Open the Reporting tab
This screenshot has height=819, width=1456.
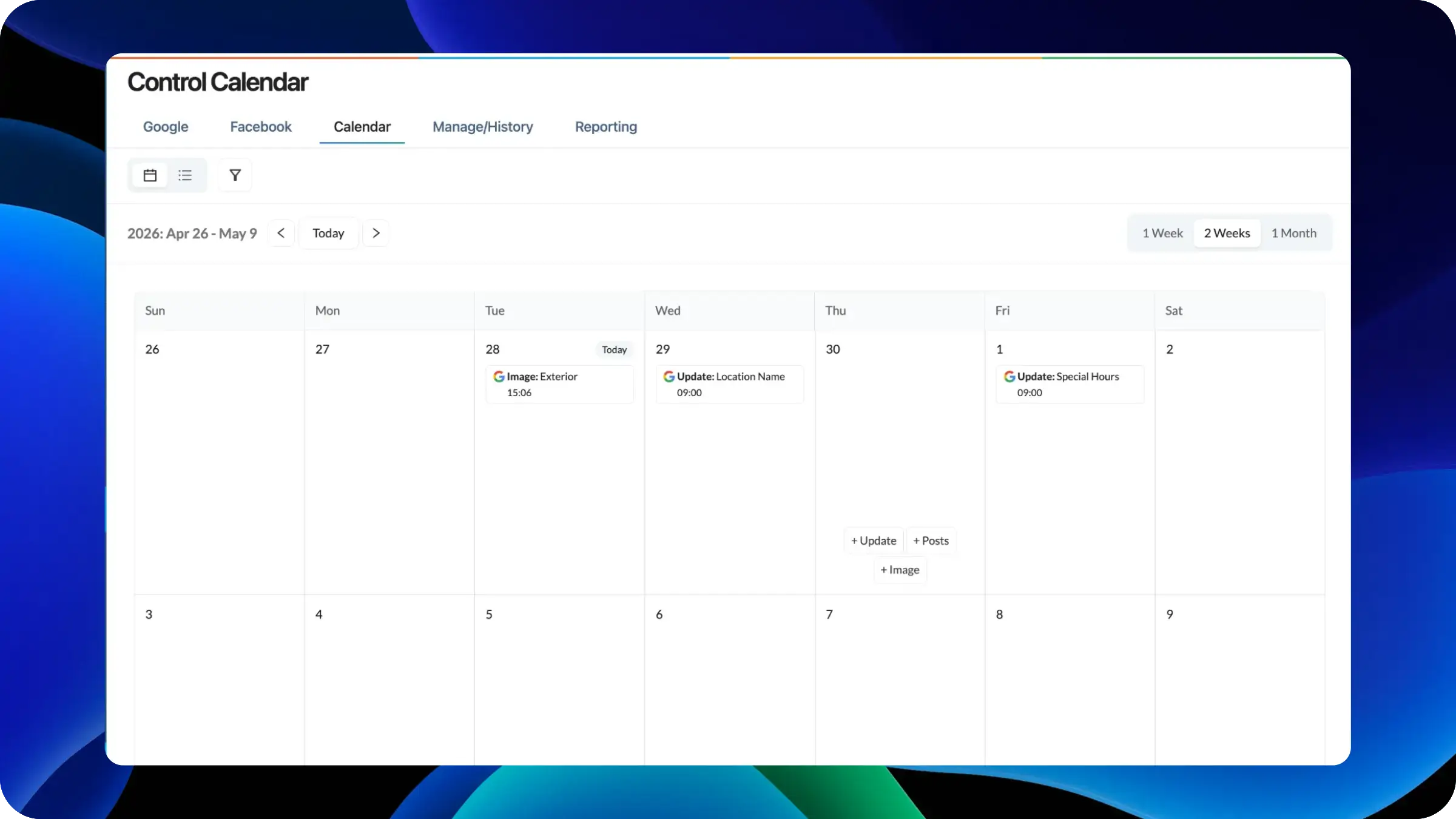pos(605,127)
